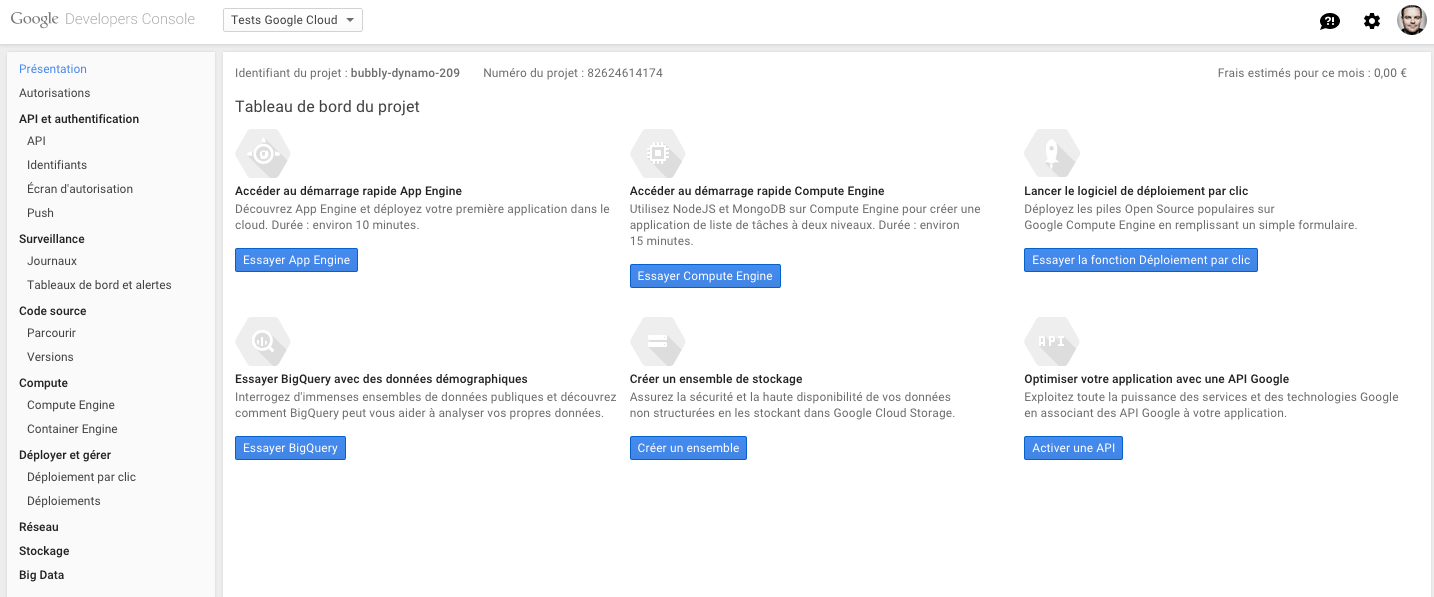Screen dimensions: 1434x597
Task: Open the feedback speech bubble icon
Action: click(x=1330, y=21)
